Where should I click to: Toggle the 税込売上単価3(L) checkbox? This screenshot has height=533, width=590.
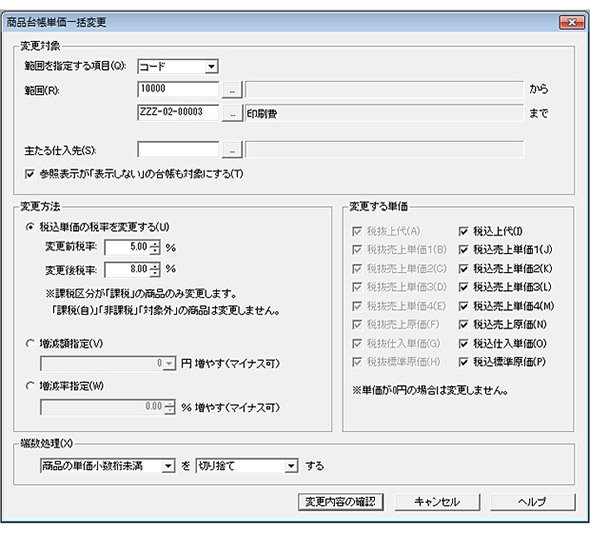[x=464, y=287]
